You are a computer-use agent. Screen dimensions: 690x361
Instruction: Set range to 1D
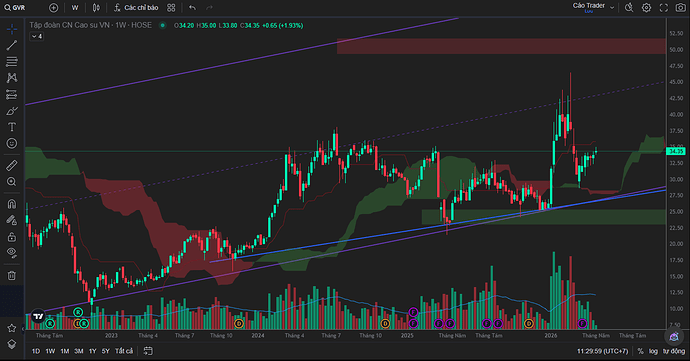[x=36, y=351]
